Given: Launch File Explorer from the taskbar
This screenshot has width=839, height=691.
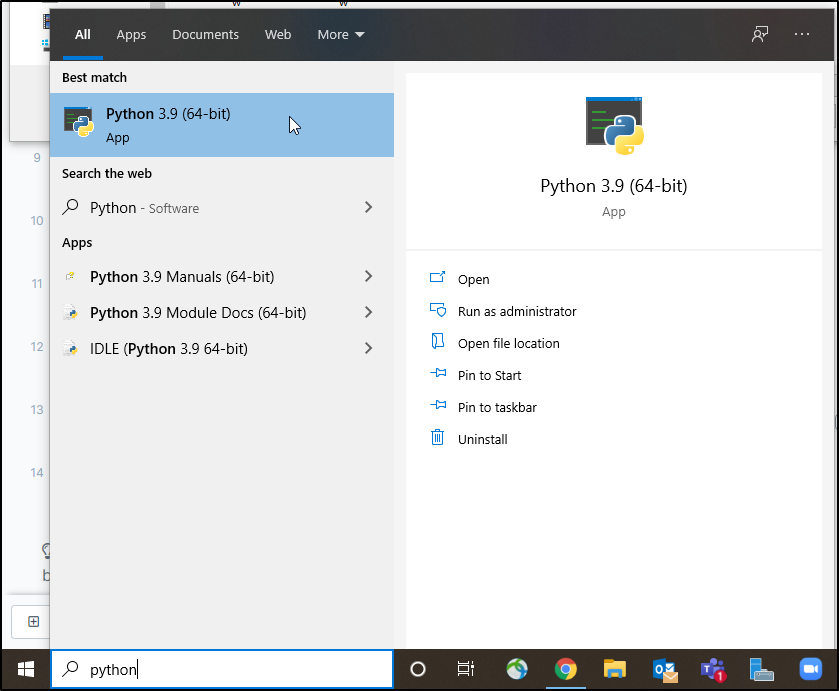Looking at the screenshot, I should [x=614, y=669].
